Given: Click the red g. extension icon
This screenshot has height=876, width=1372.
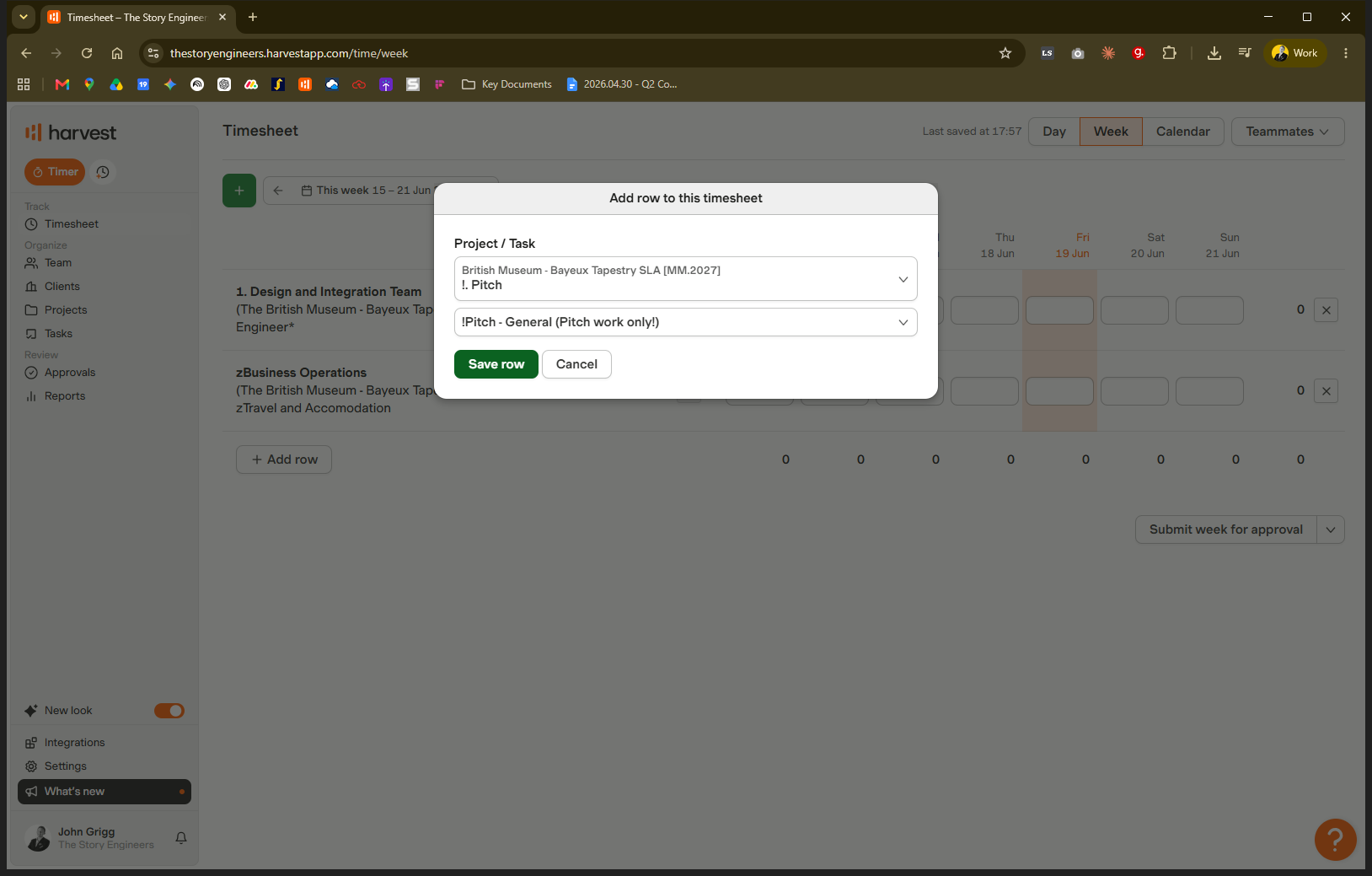Looking at the screenshot, I should point(1139,53).
